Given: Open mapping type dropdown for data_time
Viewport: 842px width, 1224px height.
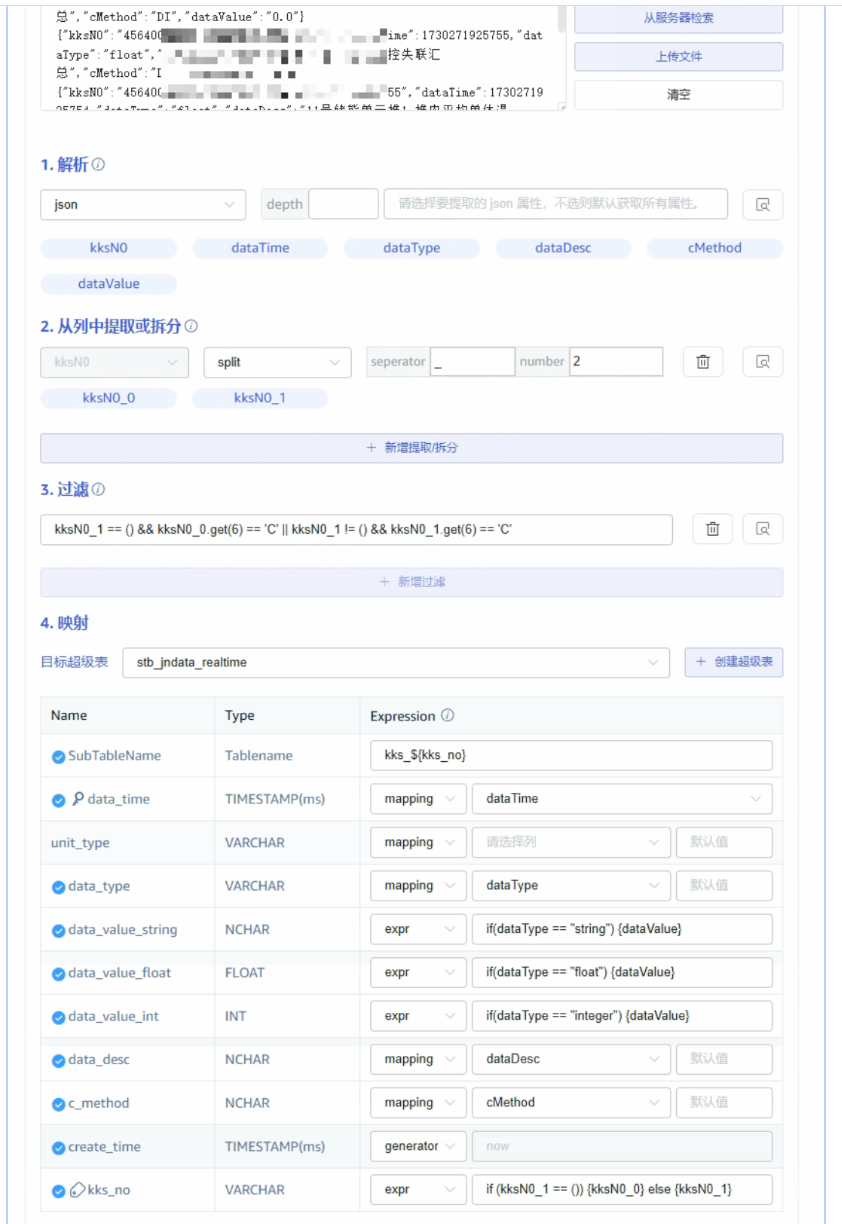Looking at the screenshot, I should (x=418, y=799).
